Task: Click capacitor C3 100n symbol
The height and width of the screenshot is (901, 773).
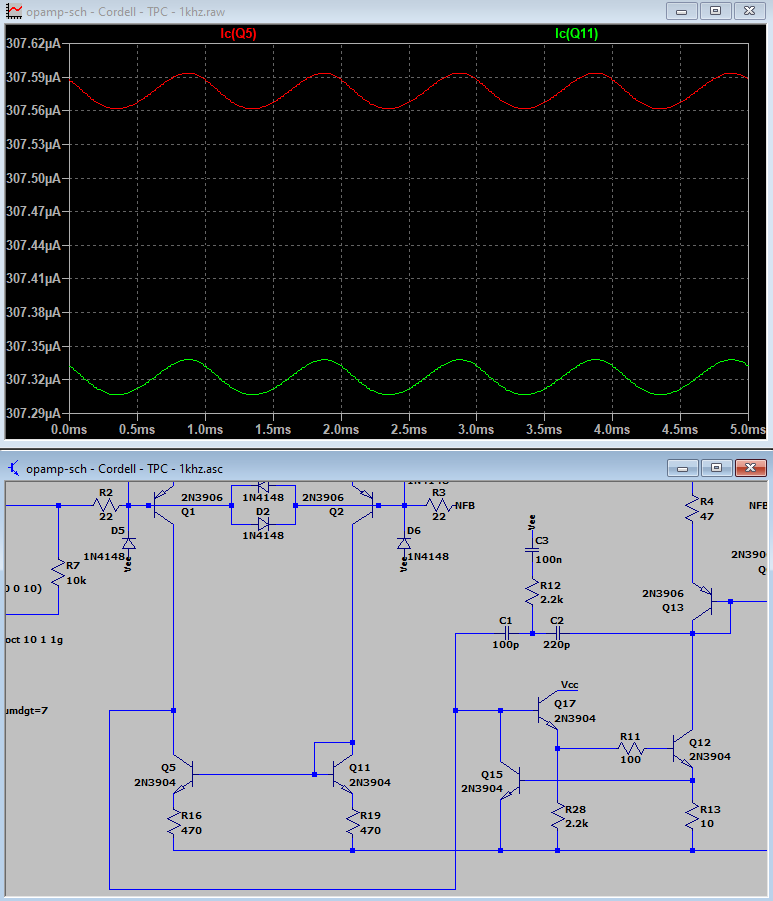Action: coord(532,550)
